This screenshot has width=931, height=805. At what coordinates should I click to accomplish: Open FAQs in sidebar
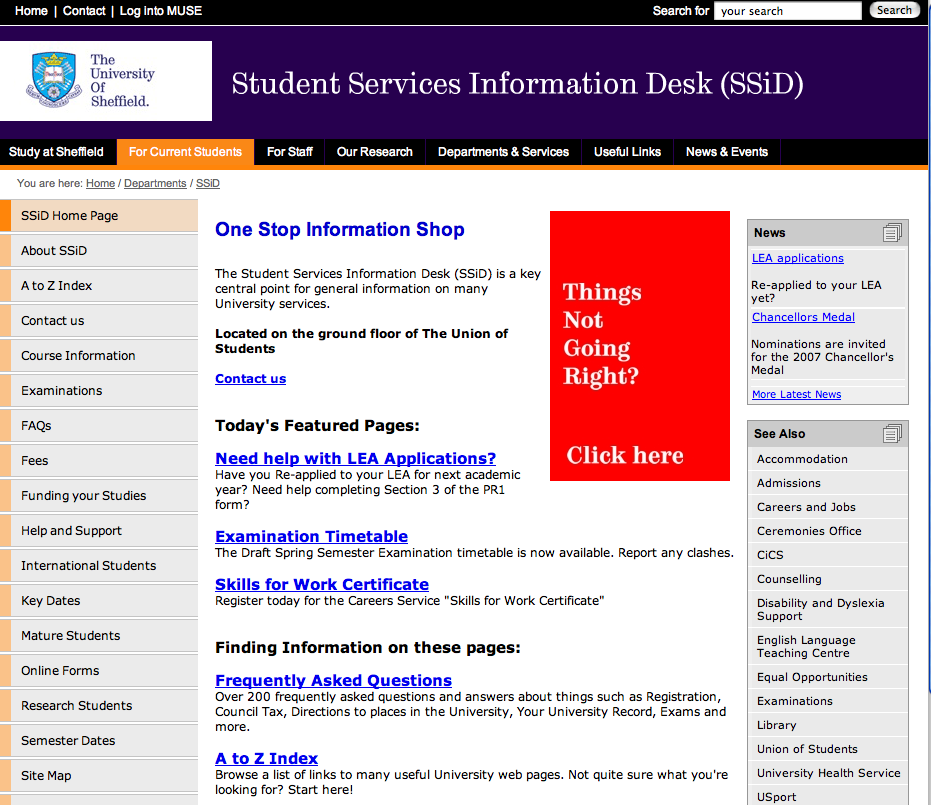(99, 426)
